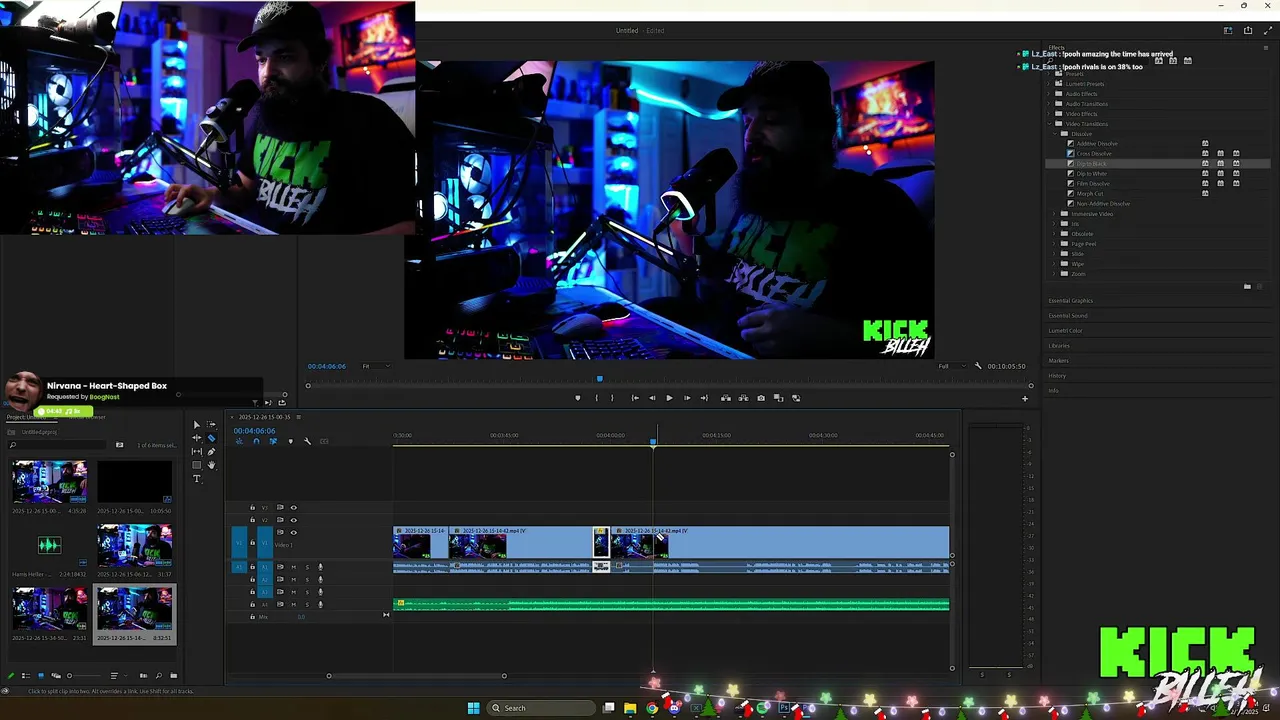Toggle V3 track output eye
1280x720 pixels.
coord(293,508)
